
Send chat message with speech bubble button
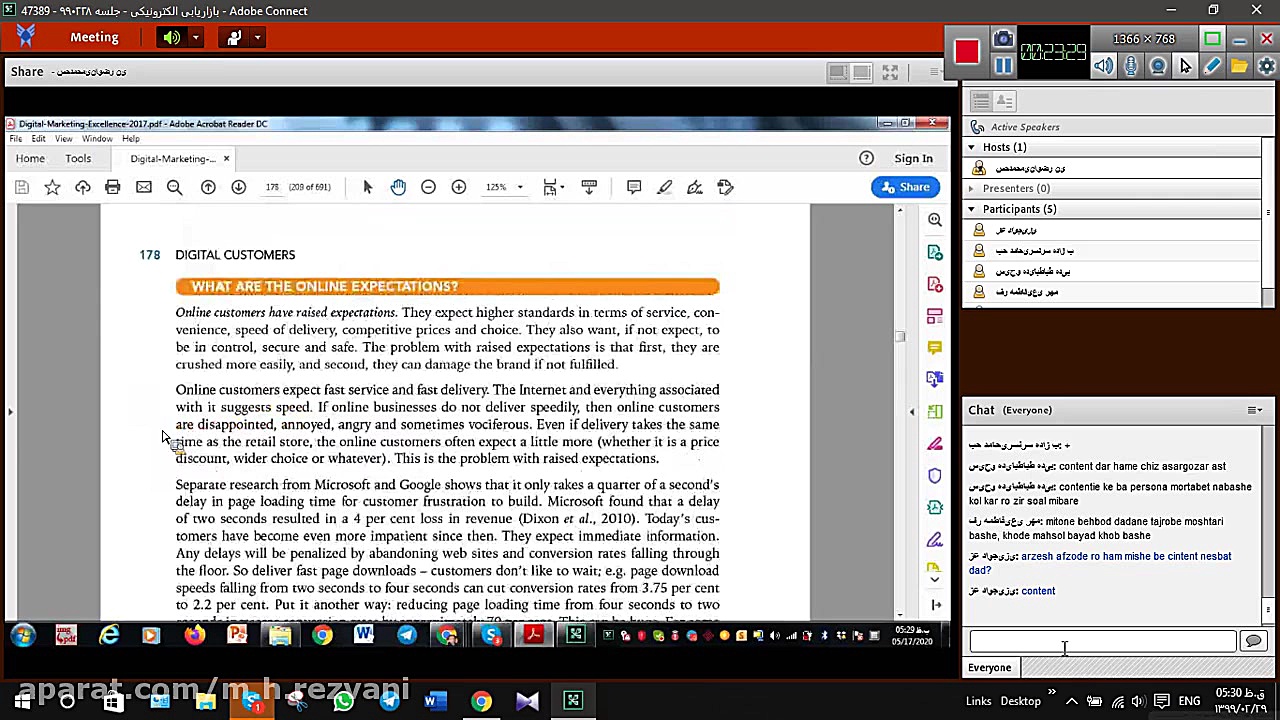tap(1253, 641)
